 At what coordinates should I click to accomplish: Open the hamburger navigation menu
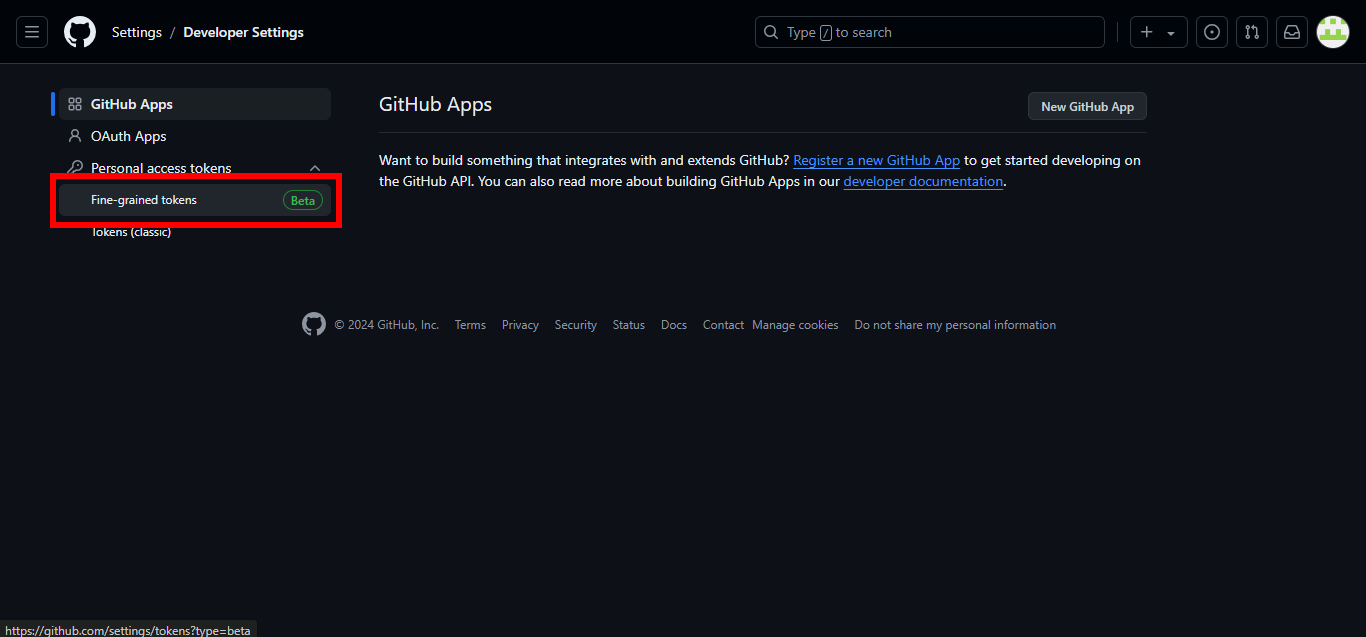click(32, 32)
